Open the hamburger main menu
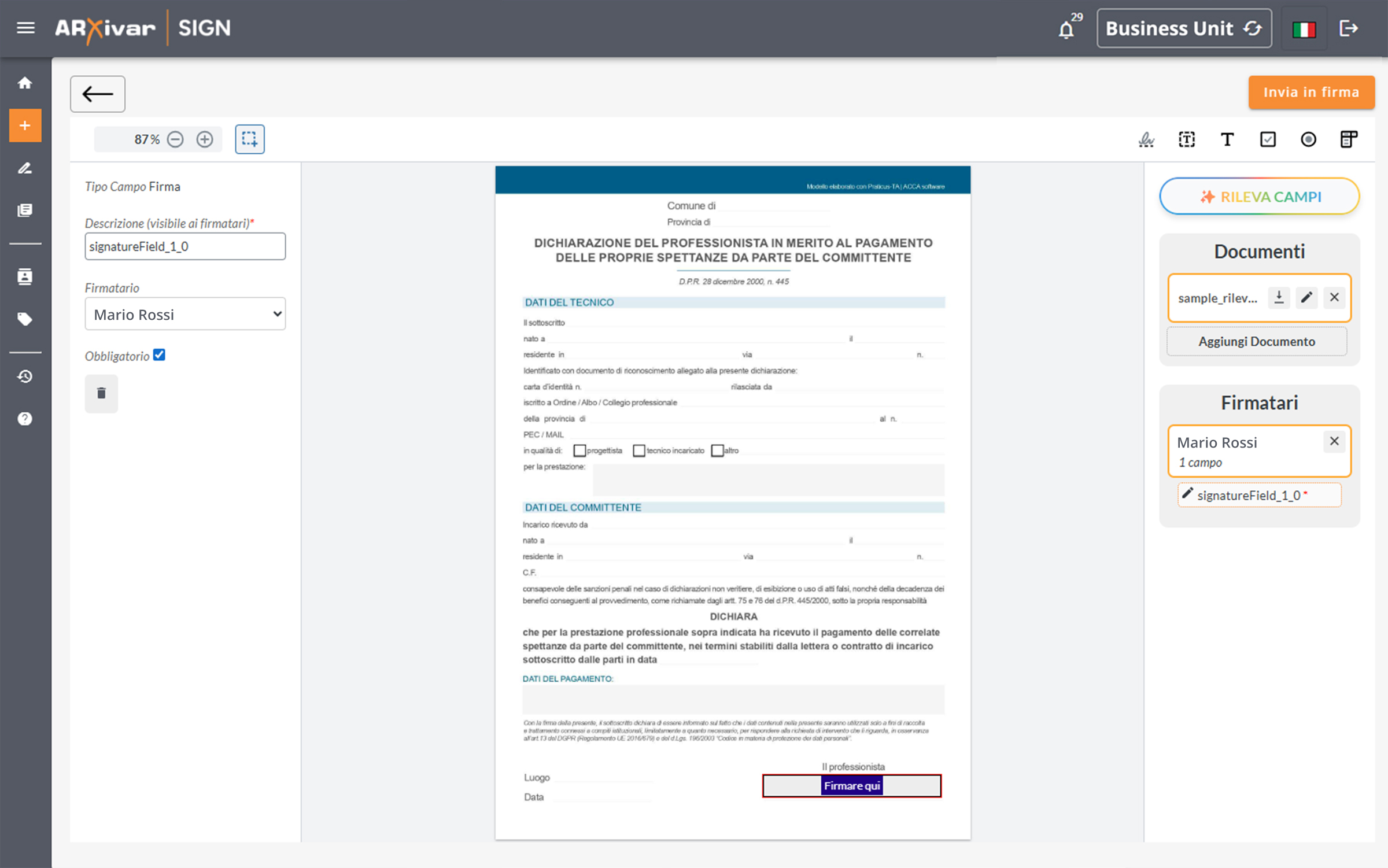This screenshot has width=1388, height=868. pyautogui.click(x=25, y=28)
